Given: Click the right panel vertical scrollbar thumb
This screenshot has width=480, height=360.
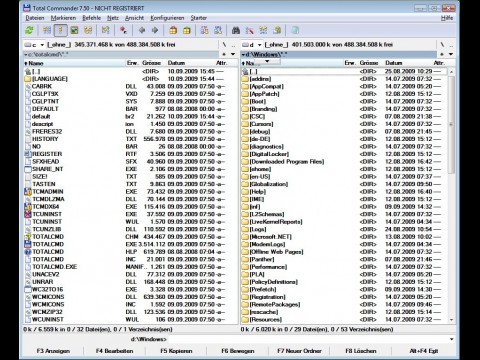Looking at the screenshot, I should coord(452,125).
